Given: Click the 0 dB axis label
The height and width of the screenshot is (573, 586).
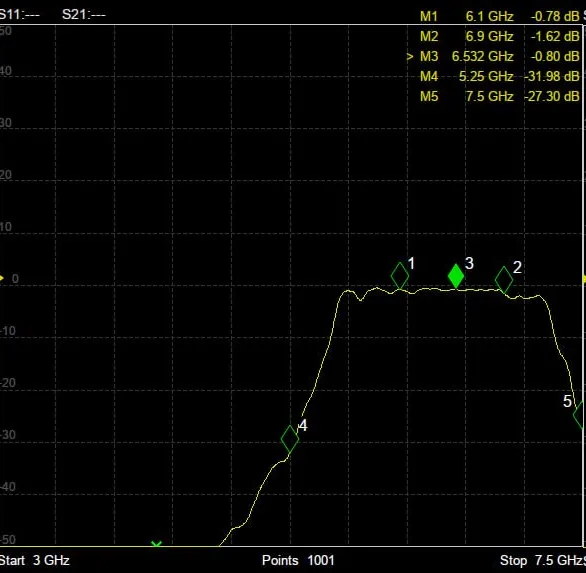Looking at the screenshot, I should tap(15, 278).
